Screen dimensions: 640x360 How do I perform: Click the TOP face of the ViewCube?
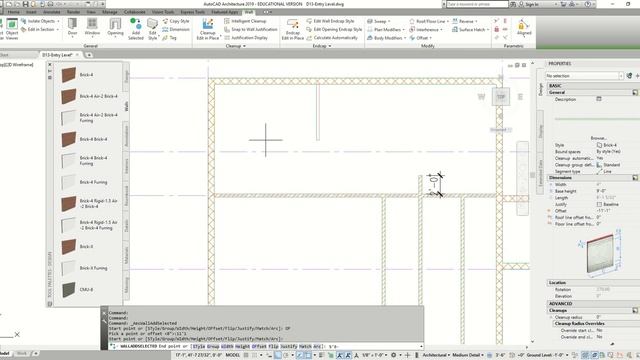[500, 97]
